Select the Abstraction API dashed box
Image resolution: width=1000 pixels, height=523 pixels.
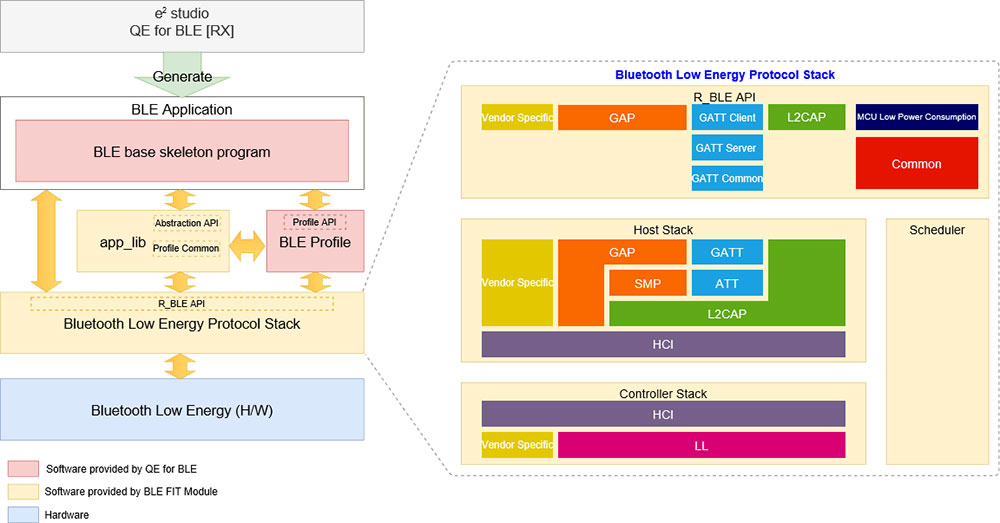[x=186, y=223]
